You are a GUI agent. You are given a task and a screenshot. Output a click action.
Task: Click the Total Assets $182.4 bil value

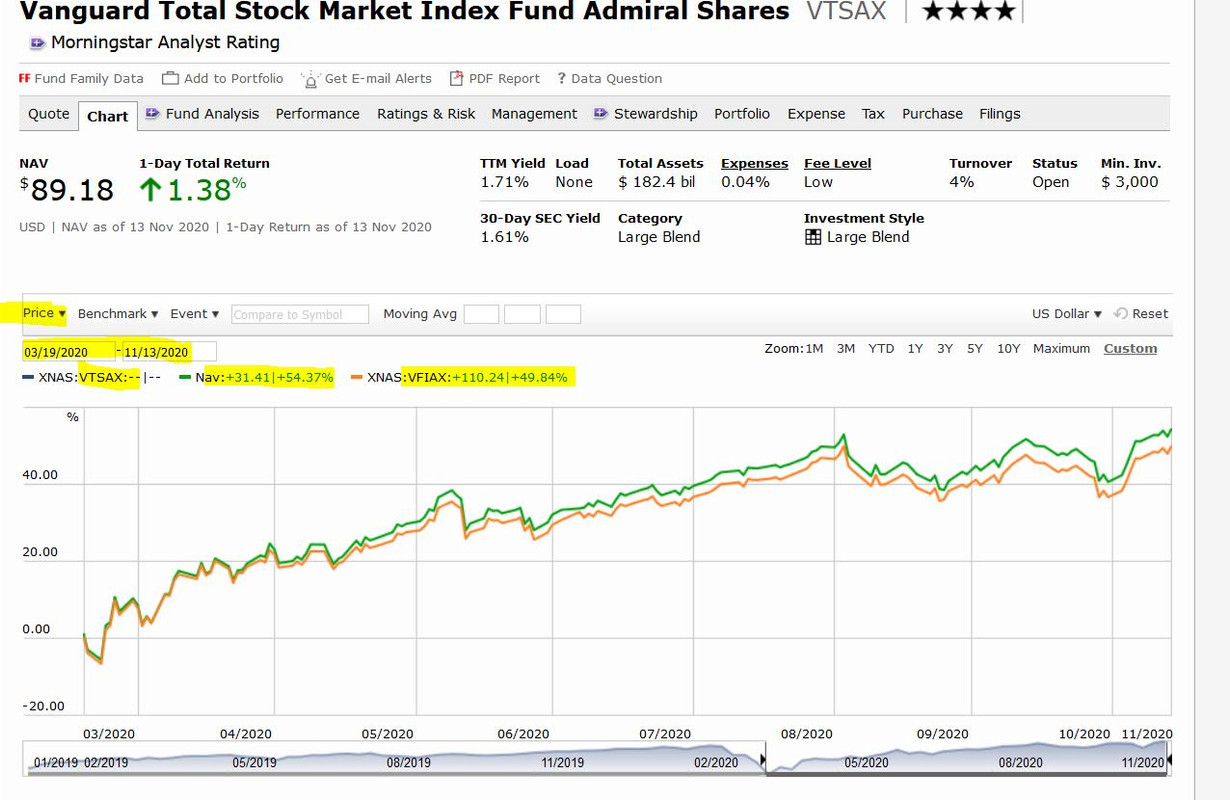656,182
